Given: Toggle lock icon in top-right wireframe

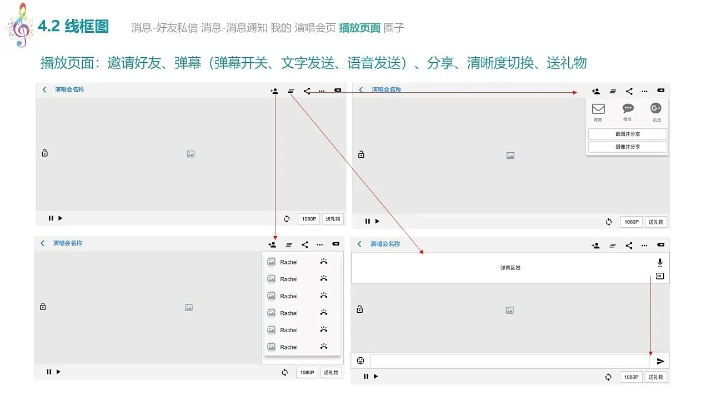Looking at the screenshot, I should 361,153.
